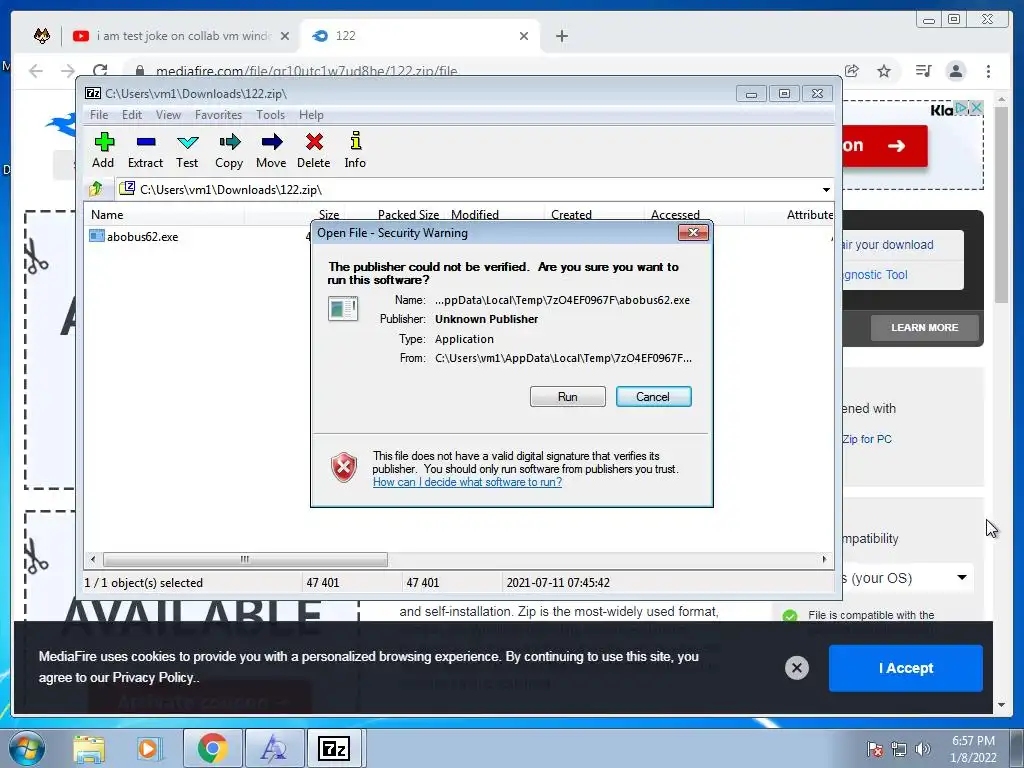Expand the '(your OS)' dropdown on the page

[x=962, y=577]
